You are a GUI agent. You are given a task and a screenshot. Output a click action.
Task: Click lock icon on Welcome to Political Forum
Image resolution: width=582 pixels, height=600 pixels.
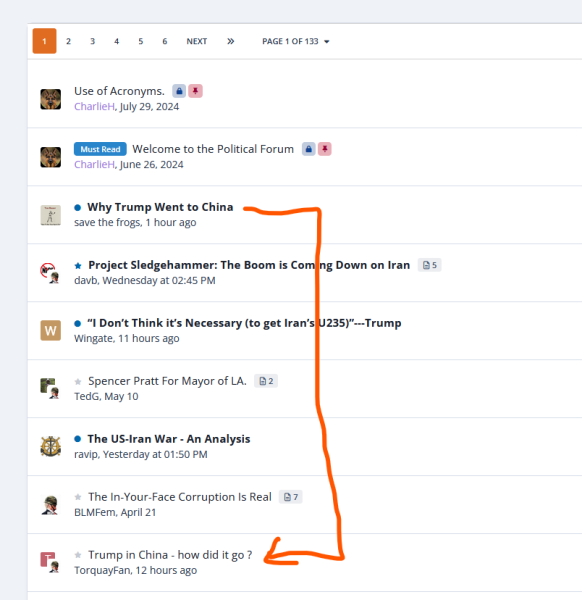308,149
